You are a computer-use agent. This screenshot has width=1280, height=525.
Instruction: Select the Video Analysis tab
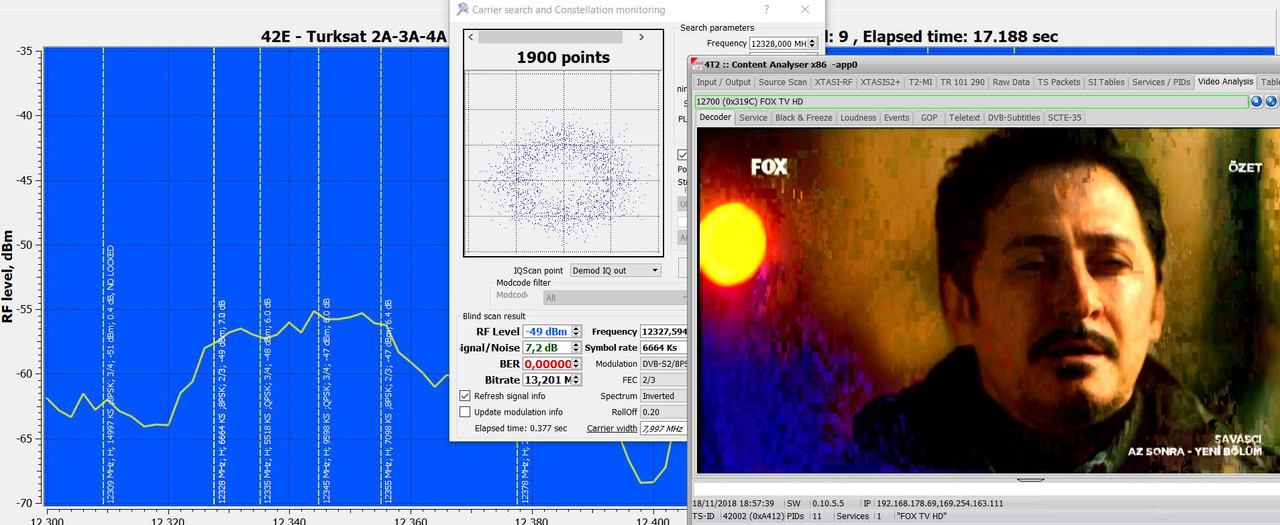coord(1225,82)
